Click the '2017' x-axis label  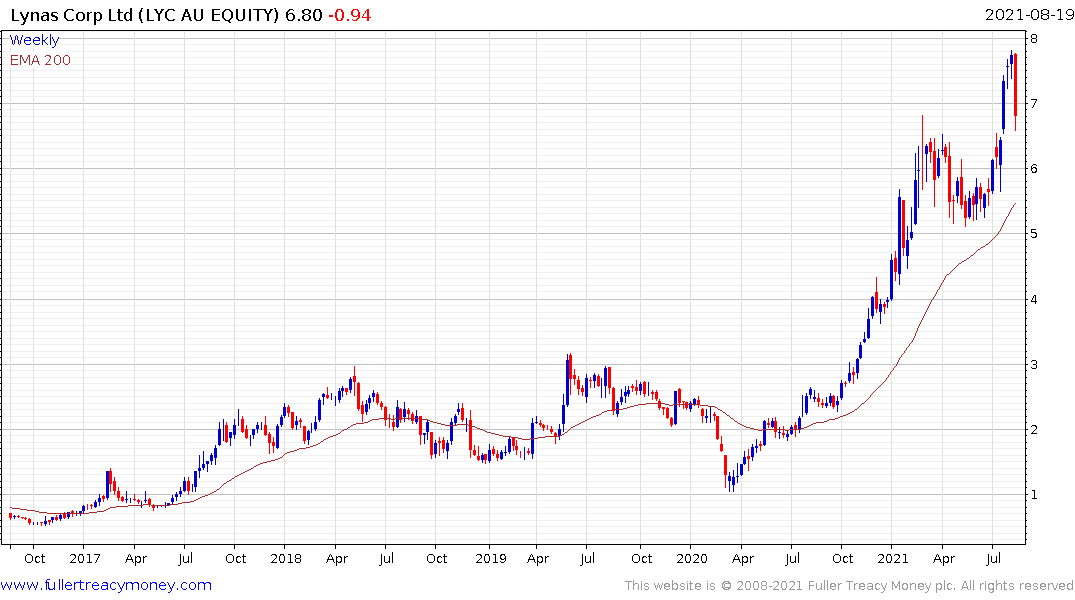pos(85,559)
